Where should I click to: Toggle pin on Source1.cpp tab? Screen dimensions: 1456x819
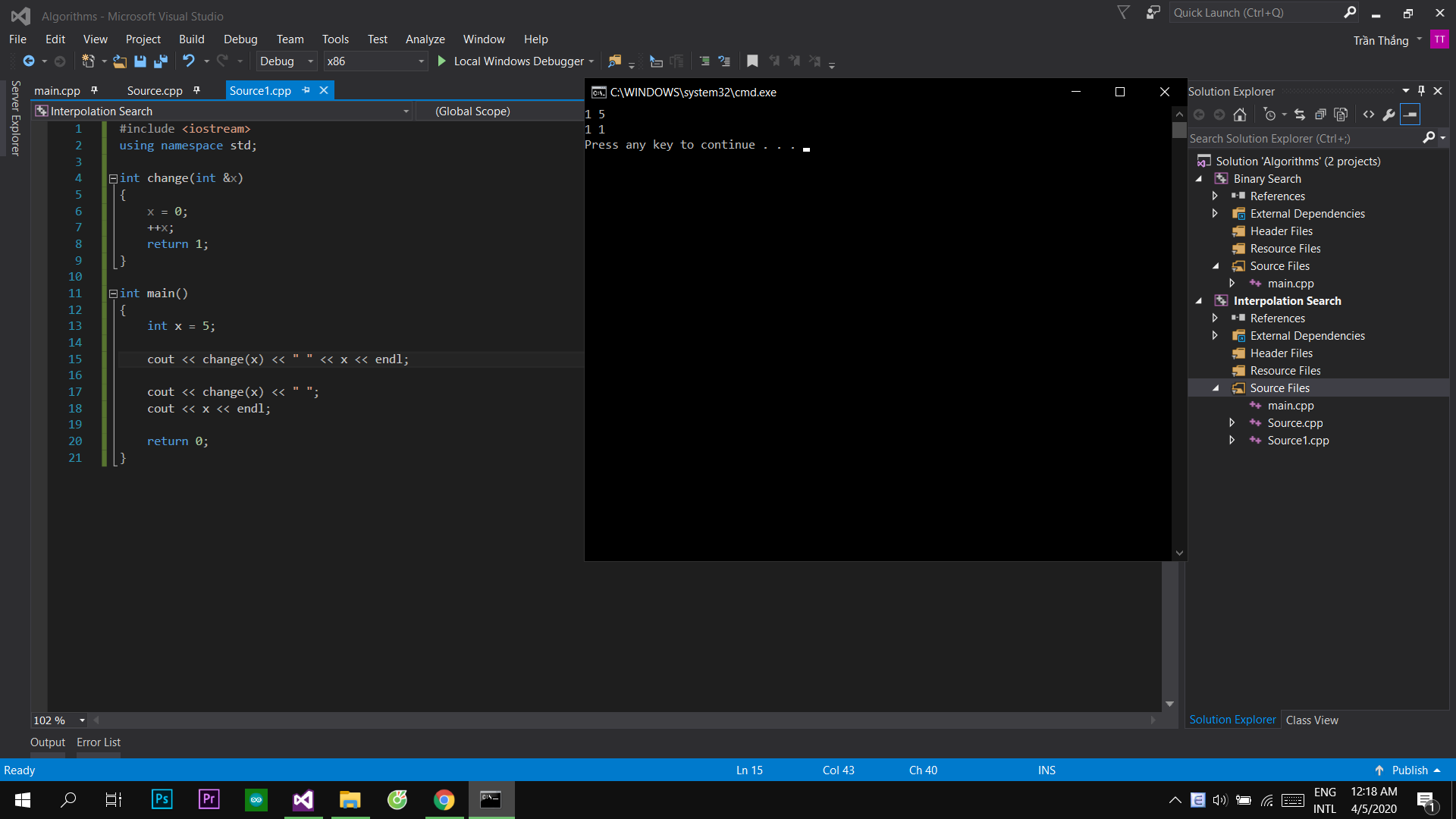click(306, 90)
